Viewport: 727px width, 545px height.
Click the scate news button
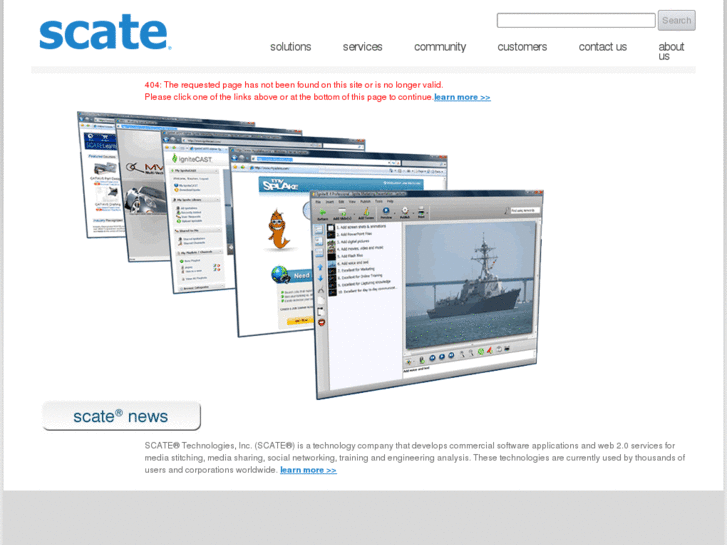(x=121, y=416)
